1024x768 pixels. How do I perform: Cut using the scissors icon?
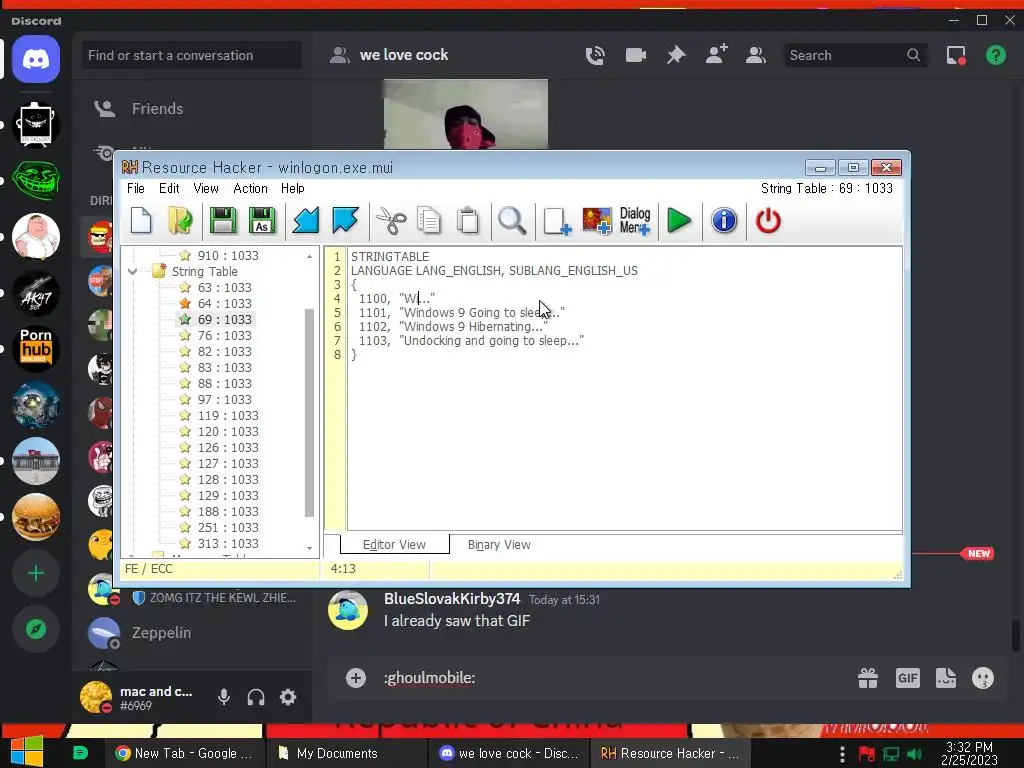coord(391,221)
